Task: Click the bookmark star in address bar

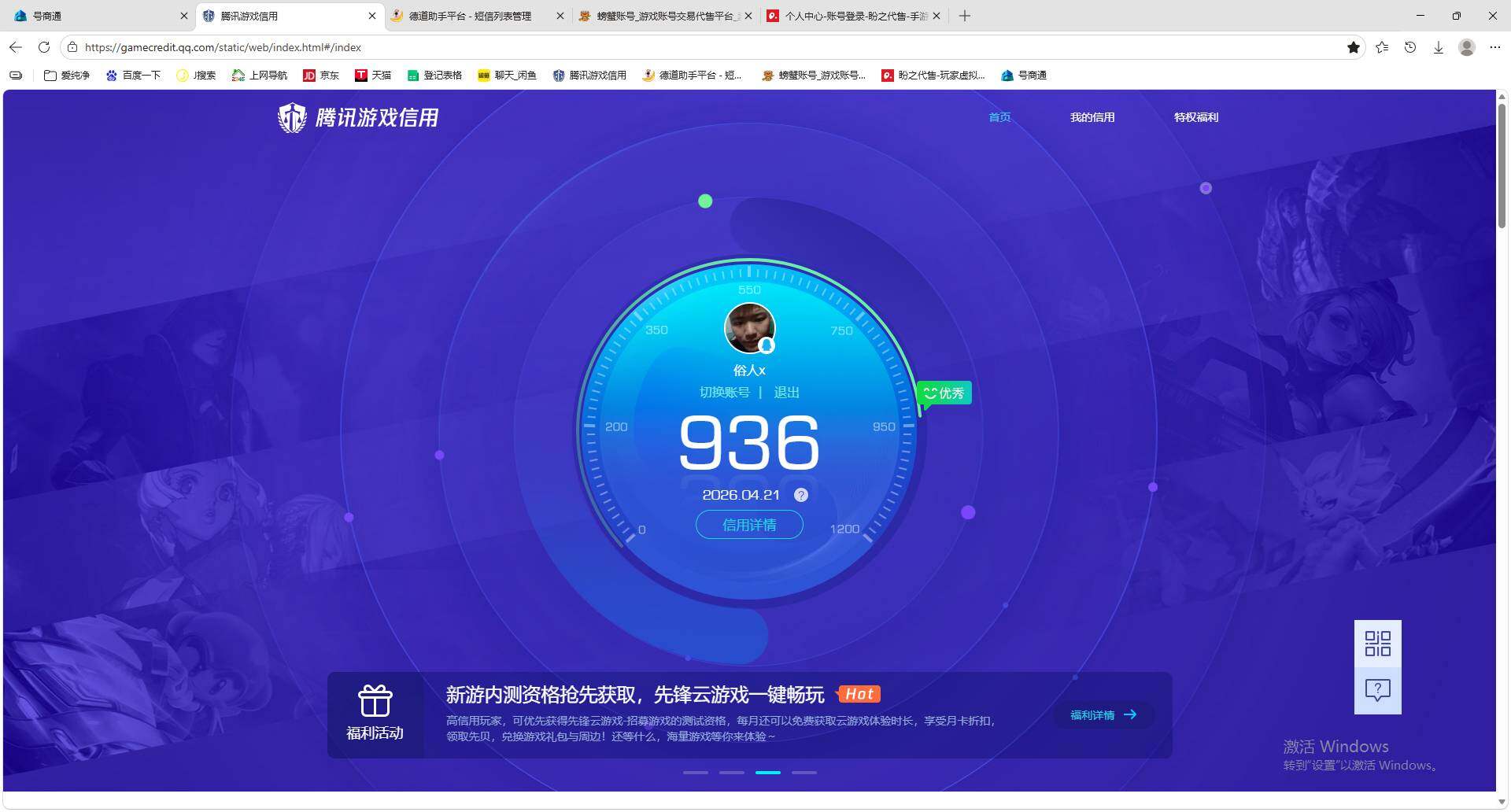Action: (1354, 47)
